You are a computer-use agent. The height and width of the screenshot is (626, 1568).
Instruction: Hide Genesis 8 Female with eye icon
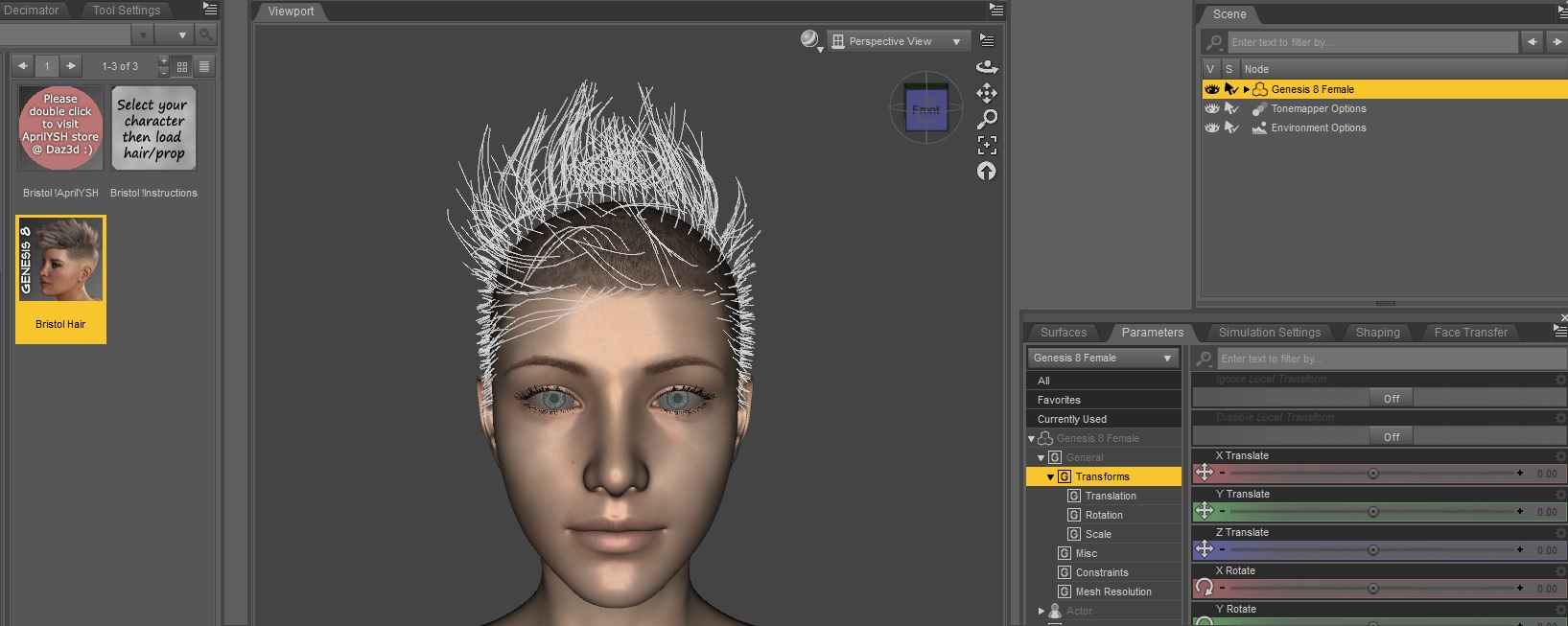pyautogui.click(x=1212, y=89)
